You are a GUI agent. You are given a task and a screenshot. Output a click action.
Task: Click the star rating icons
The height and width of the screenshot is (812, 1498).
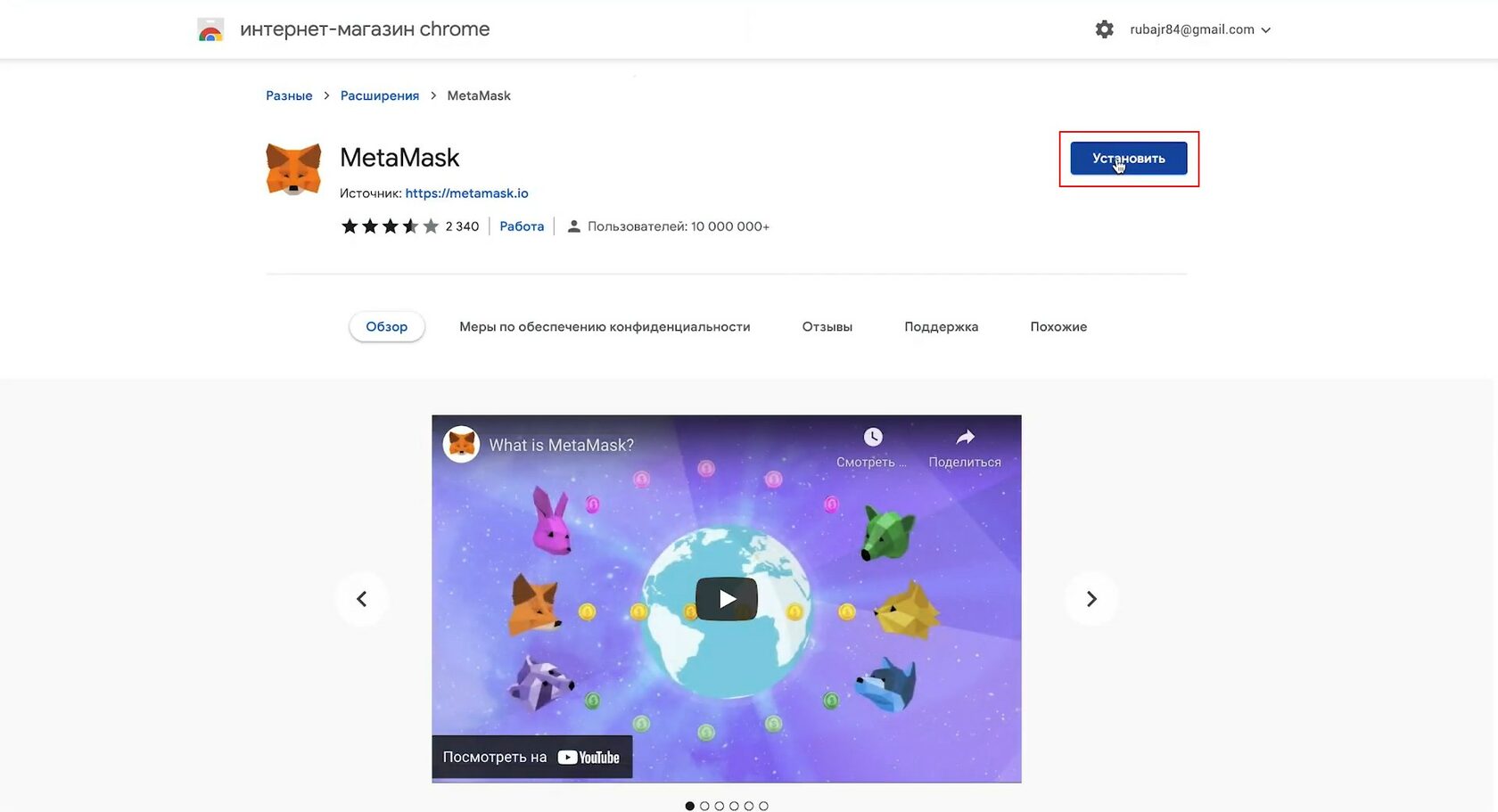[390, 226]
